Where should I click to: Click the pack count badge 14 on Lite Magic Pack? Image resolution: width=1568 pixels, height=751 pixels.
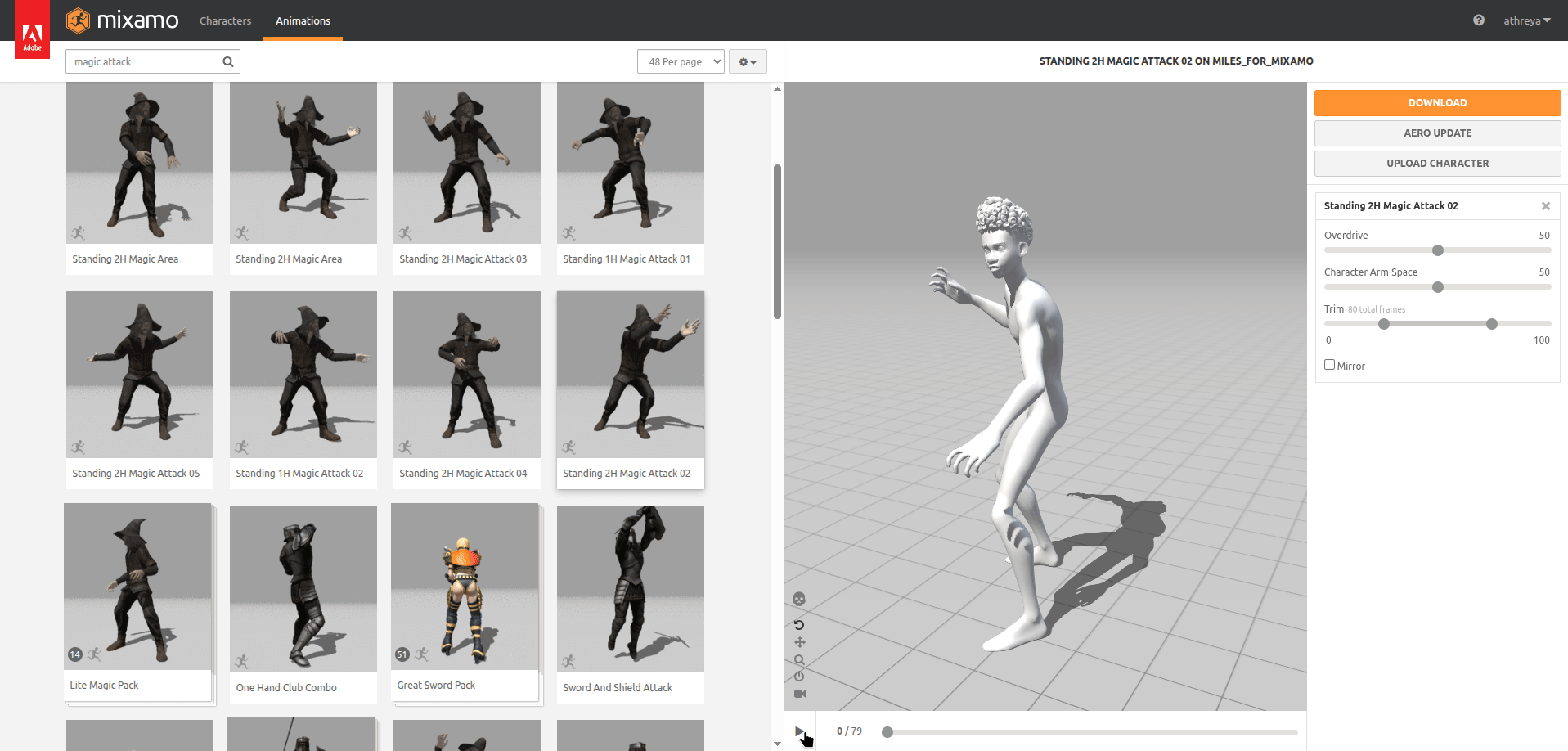pyautogui.click(x=75, y=654)
